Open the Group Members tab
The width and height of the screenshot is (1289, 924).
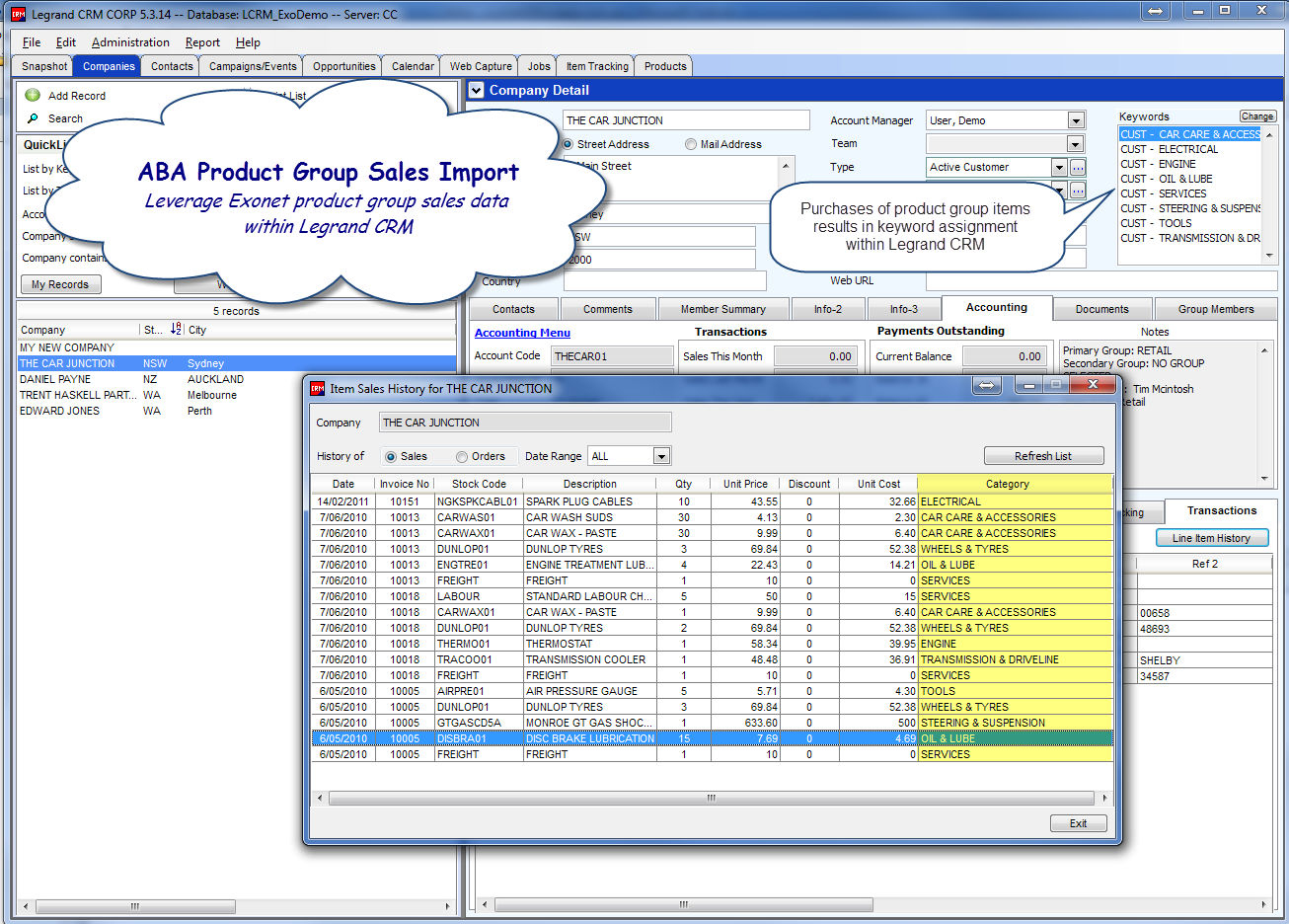coord(1215,309)
